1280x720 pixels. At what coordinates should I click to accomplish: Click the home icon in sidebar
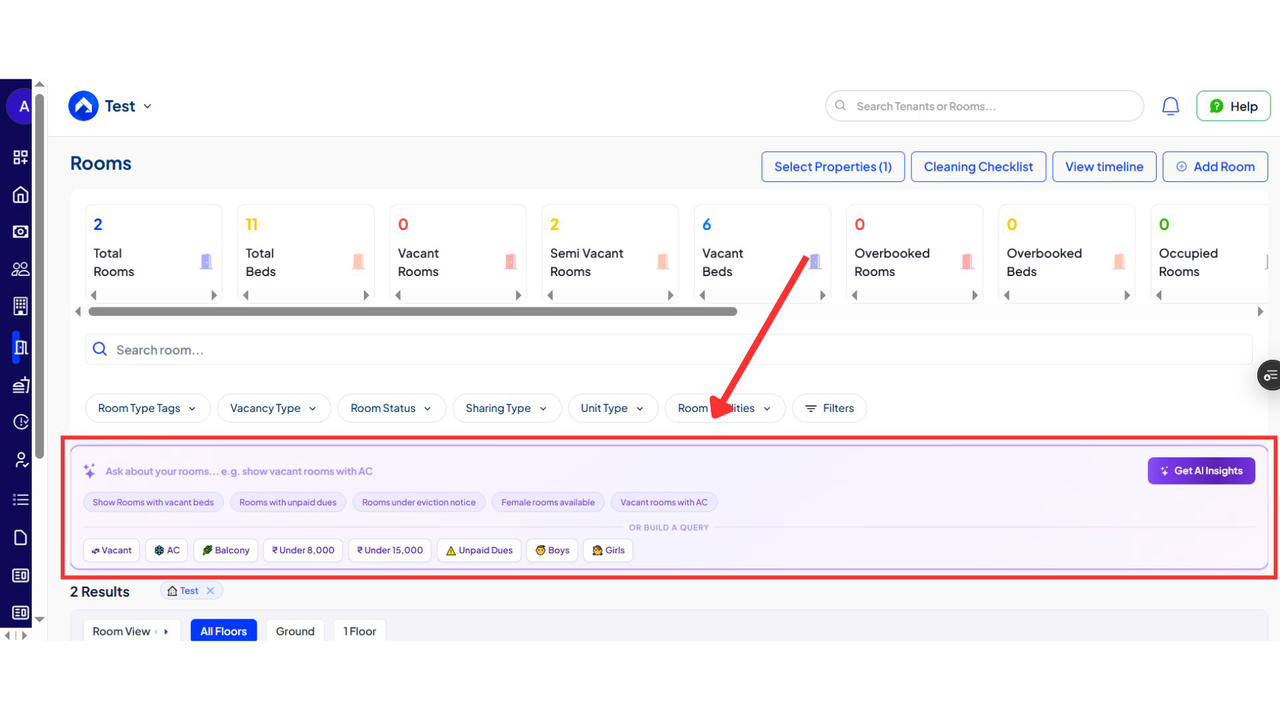pos(20,195)
